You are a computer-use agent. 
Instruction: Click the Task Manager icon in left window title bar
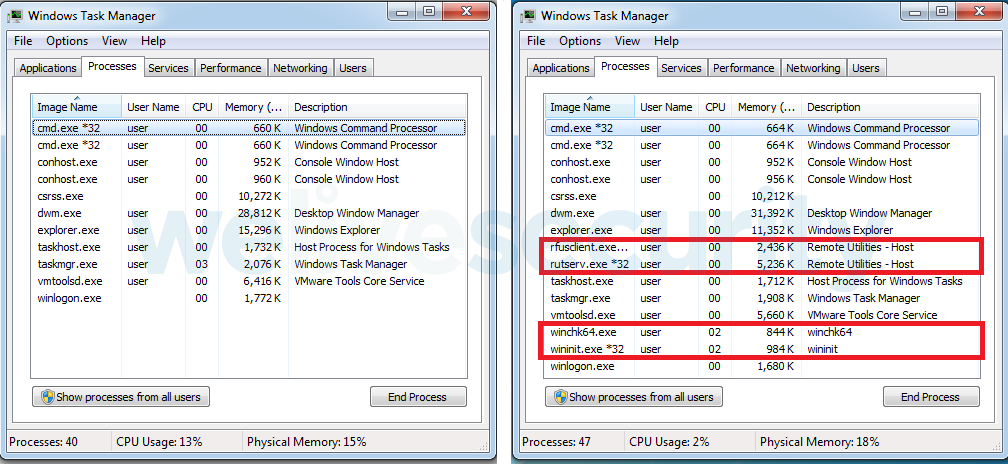click(x=16, y=16)
